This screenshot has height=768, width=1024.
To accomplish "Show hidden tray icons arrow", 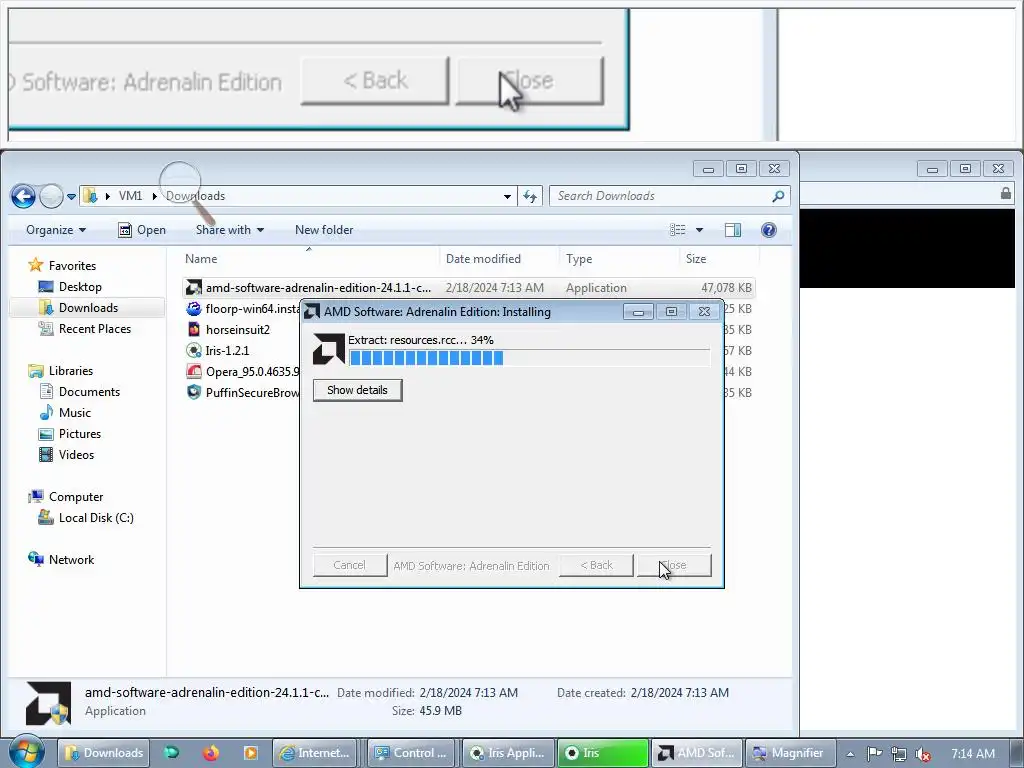I will click(850, 754).
